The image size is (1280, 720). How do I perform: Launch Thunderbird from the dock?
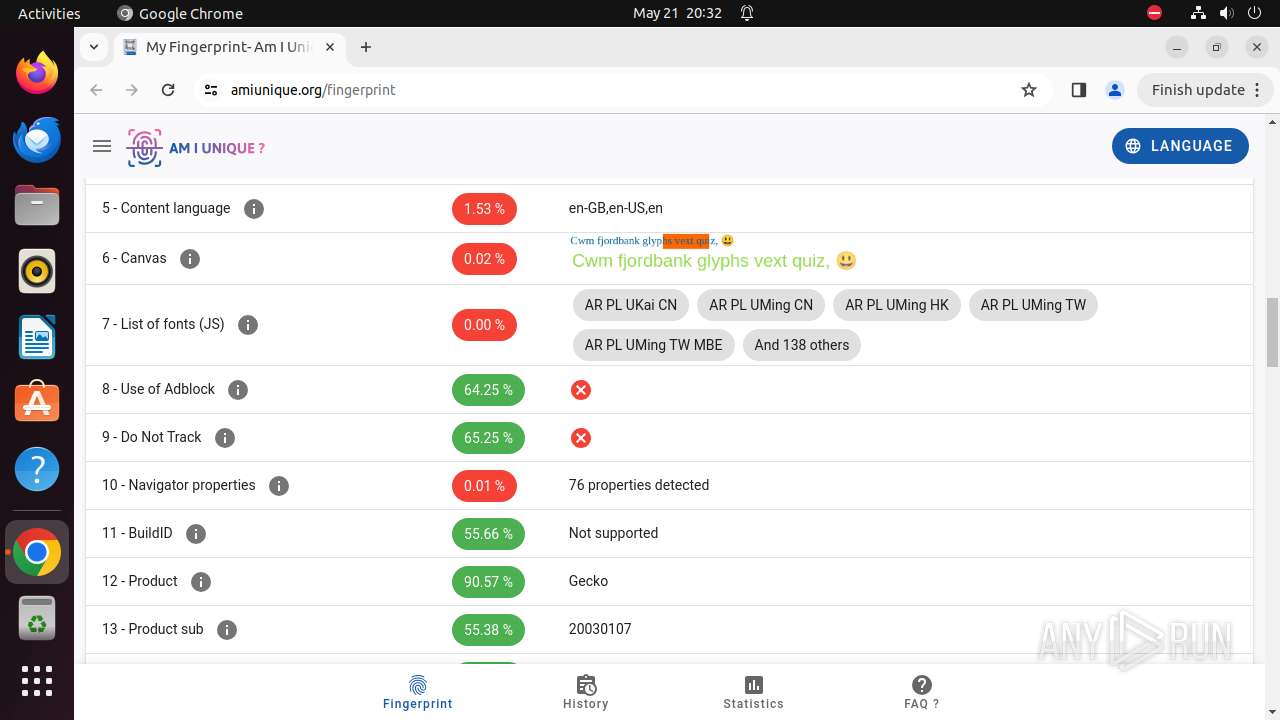click(37, 139)
